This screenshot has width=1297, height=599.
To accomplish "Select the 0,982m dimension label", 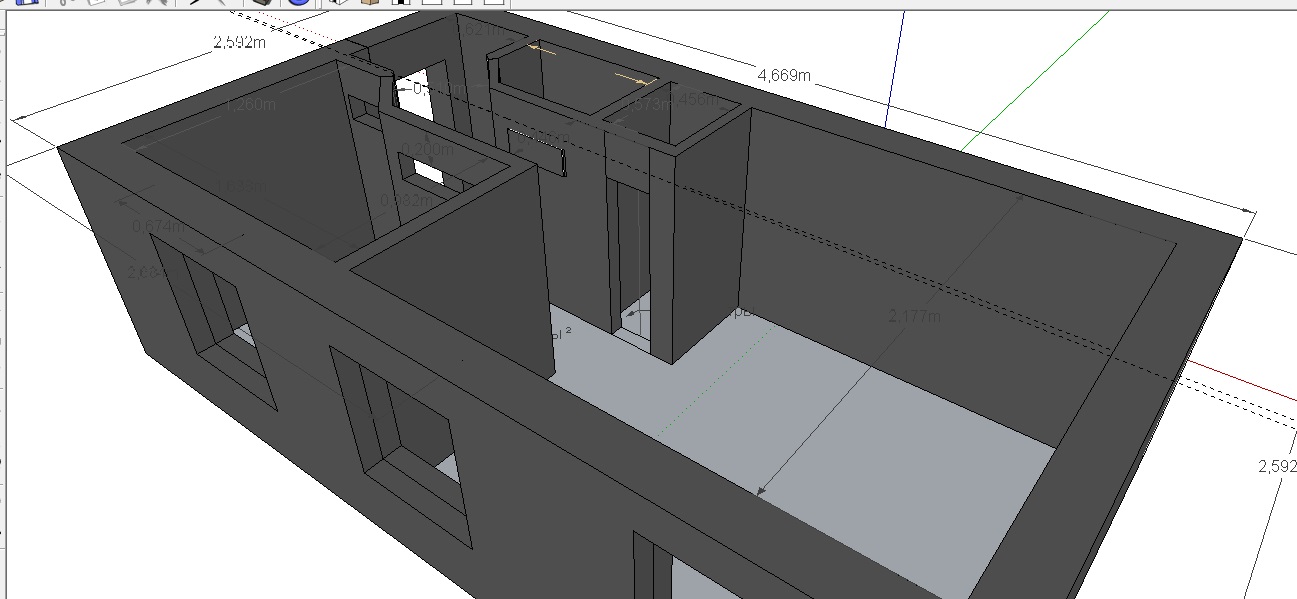I will (407, 200).
